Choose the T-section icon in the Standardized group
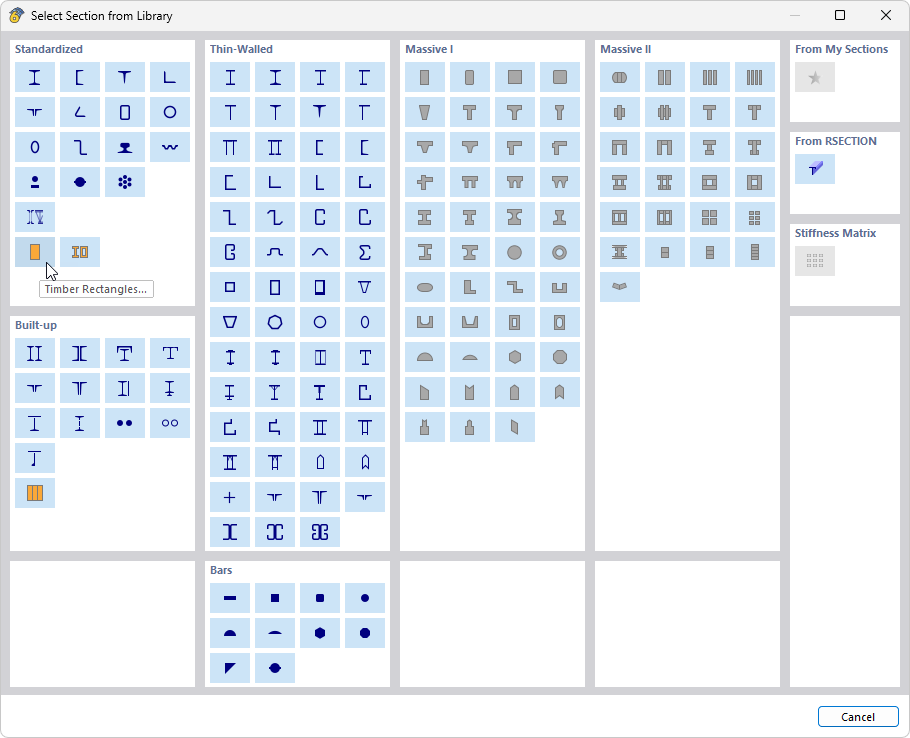 125,77
